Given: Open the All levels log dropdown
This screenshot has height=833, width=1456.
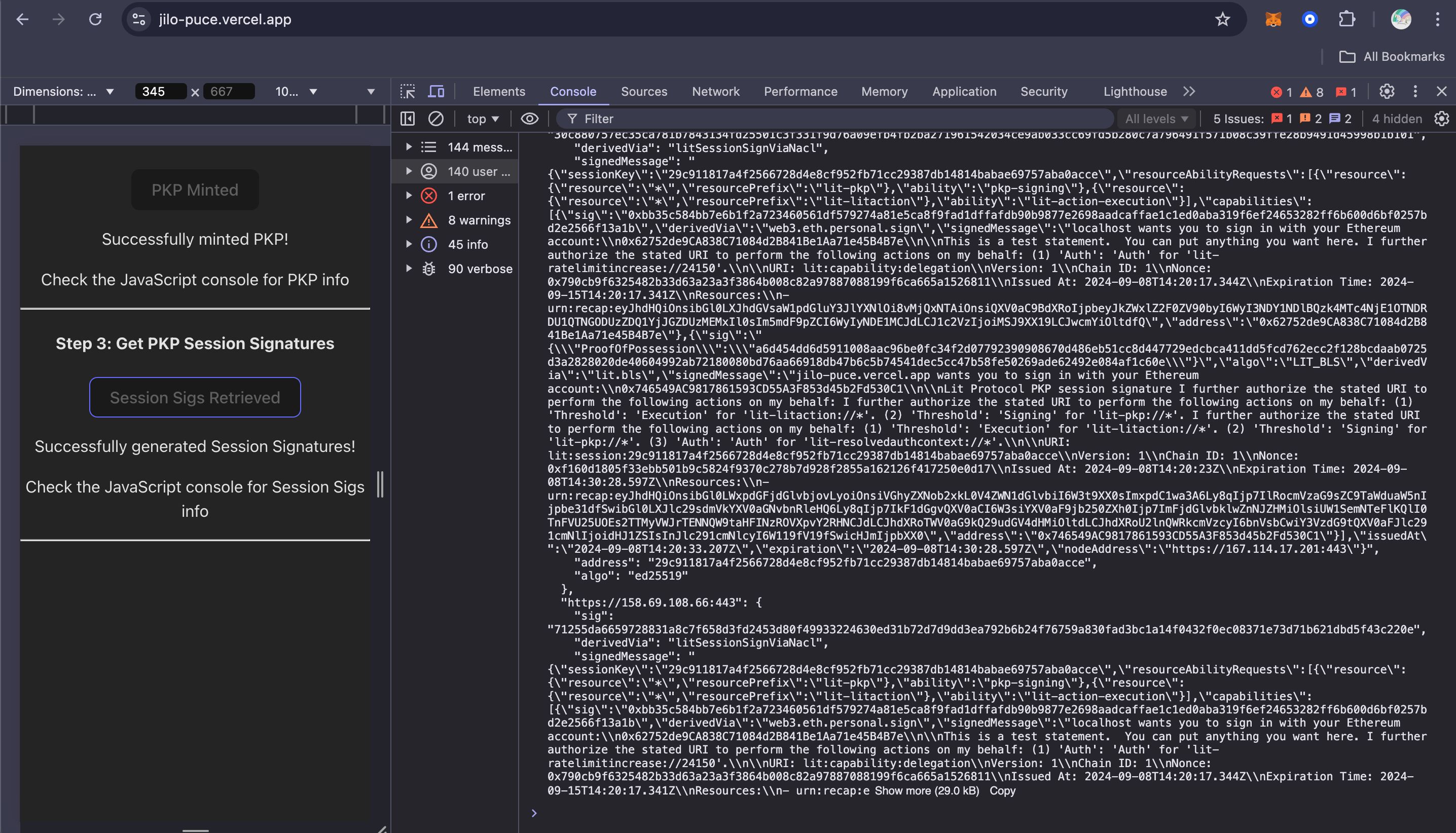Looking at the screenshot, I should [x=1156, y=119].
